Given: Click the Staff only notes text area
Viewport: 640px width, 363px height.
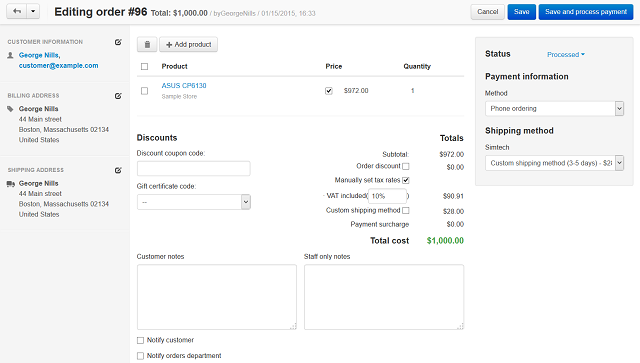Looking at the screenshot, I should pos(384,297).
